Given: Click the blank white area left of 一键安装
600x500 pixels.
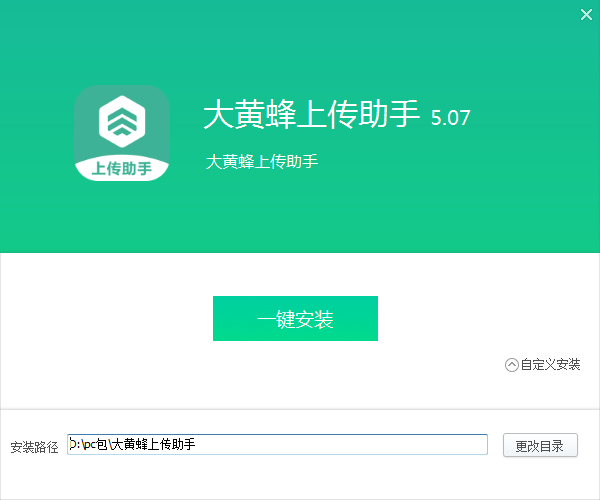Looking at the screenshot, I should (110, 319).
